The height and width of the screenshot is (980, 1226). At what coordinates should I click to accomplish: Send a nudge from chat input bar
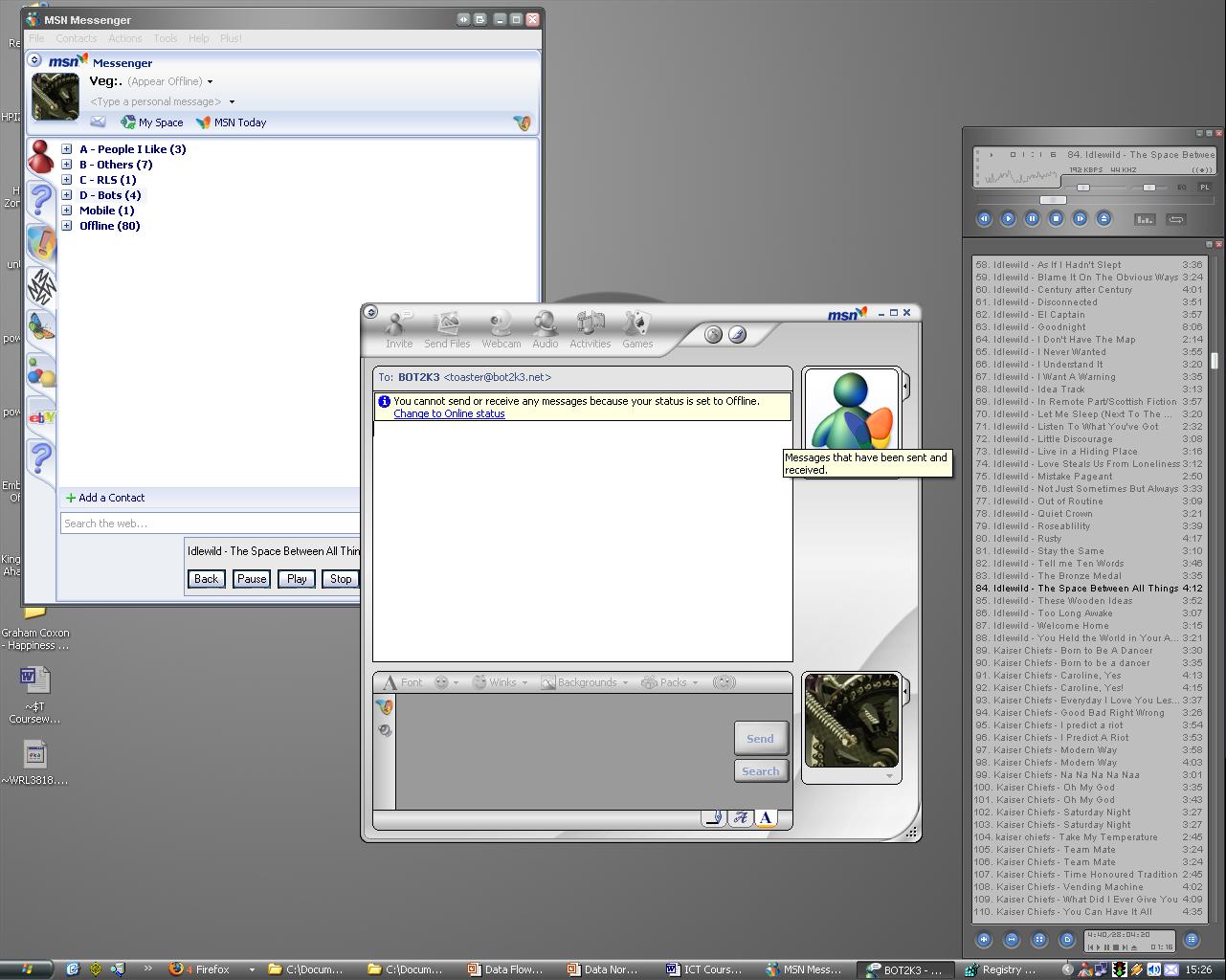point(724,682)
